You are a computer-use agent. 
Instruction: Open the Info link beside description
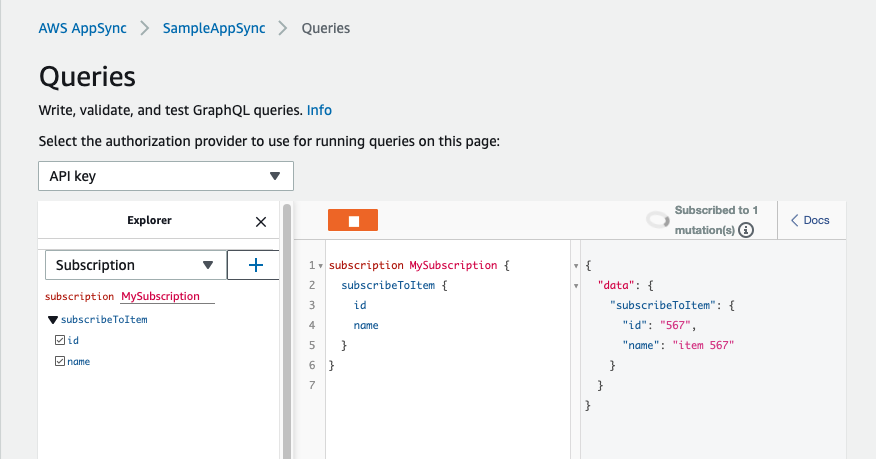tap(319, 110)
